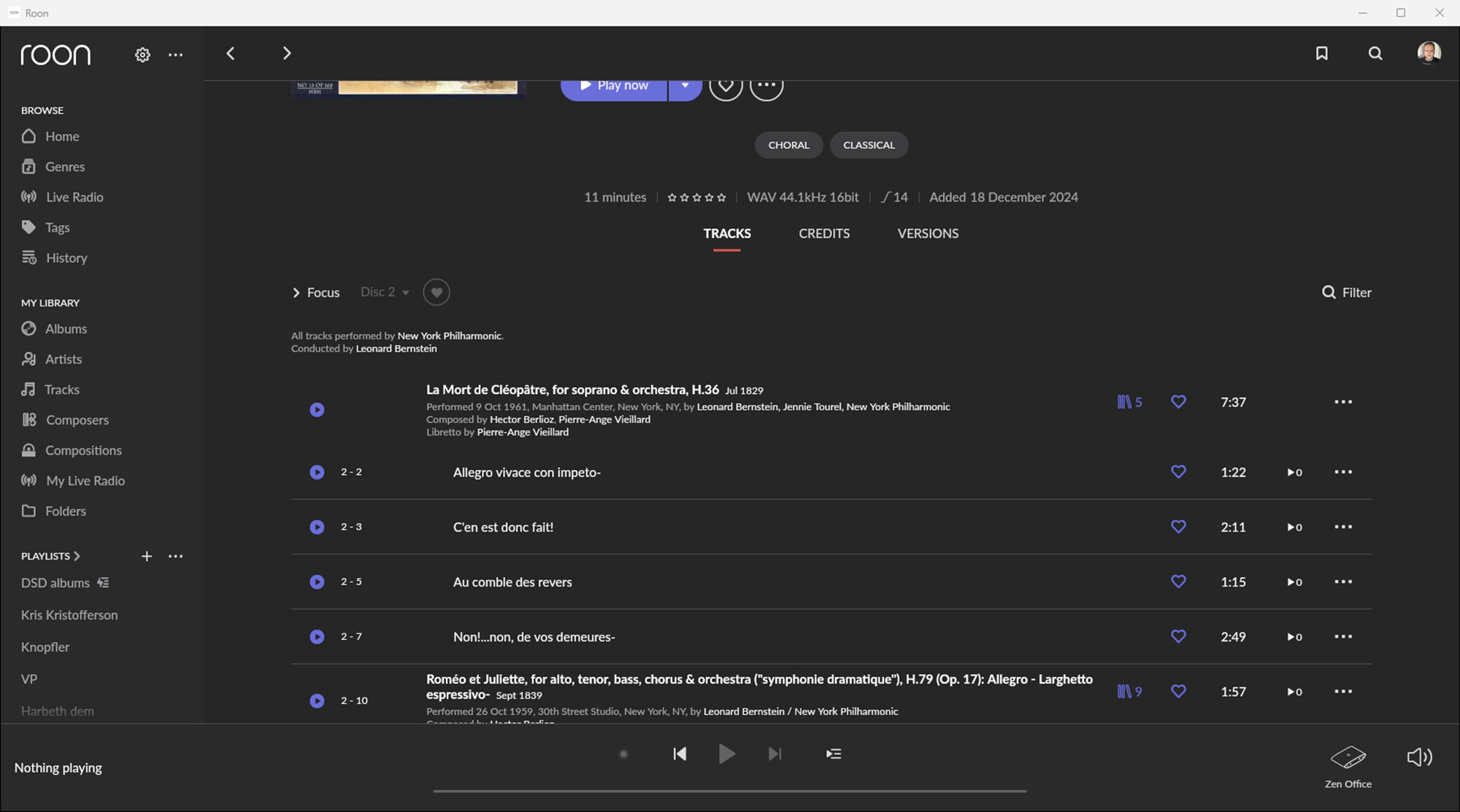Open Artists in My Library
1460x812 pixels.
pos(52,359)
